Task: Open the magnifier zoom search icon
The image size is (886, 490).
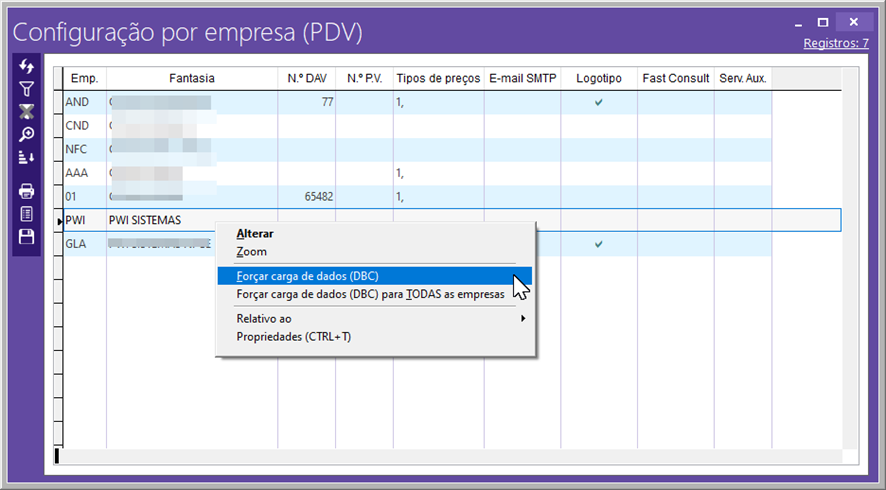Action: 27,134
